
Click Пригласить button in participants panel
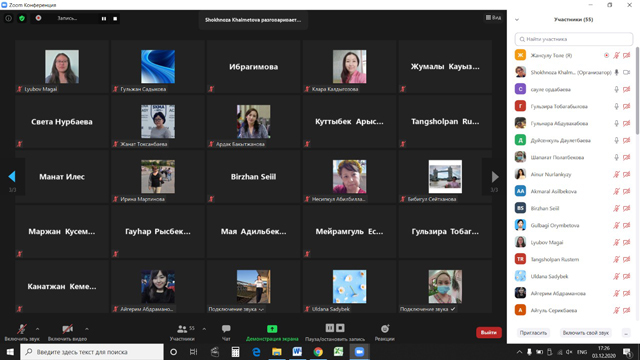coord(533,333)
